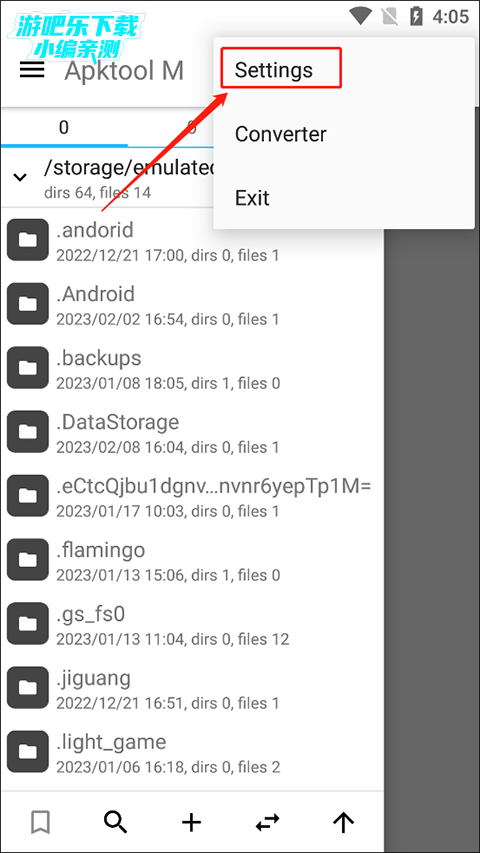The width and height of the screenshot is (480, 853).
Task: Tap the swap panels arrows icon
Action: pyautogui.click(x=267, y=822)
